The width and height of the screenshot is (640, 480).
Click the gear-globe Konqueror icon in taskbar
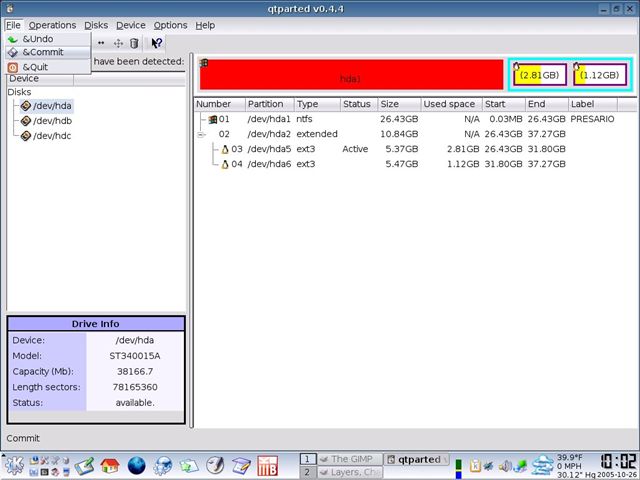(x=162, y=466)
